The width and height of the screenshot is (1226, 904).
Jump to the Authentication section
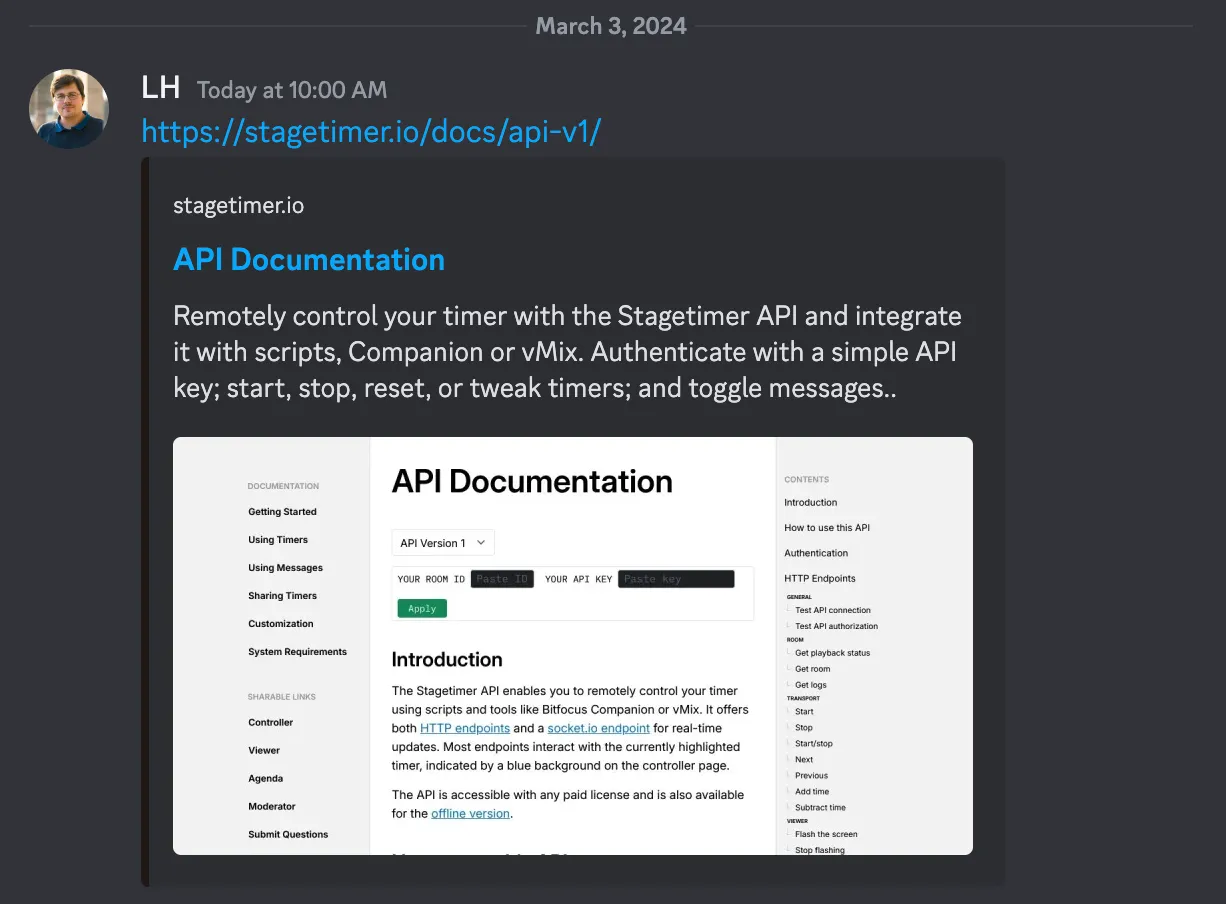pos(817,552)
